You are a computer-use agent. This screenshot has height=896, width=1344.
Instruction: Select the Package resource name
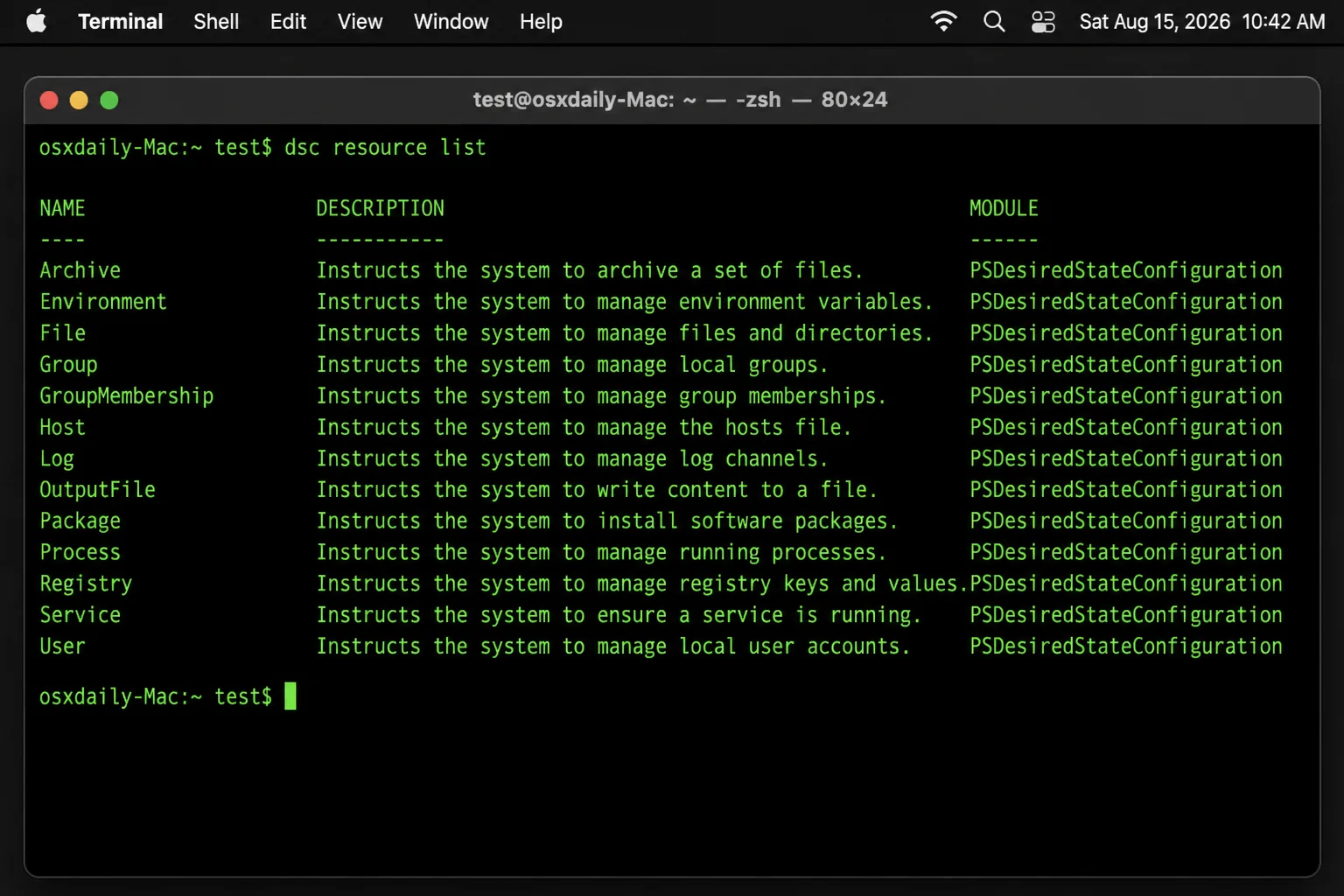pos(80,521)
